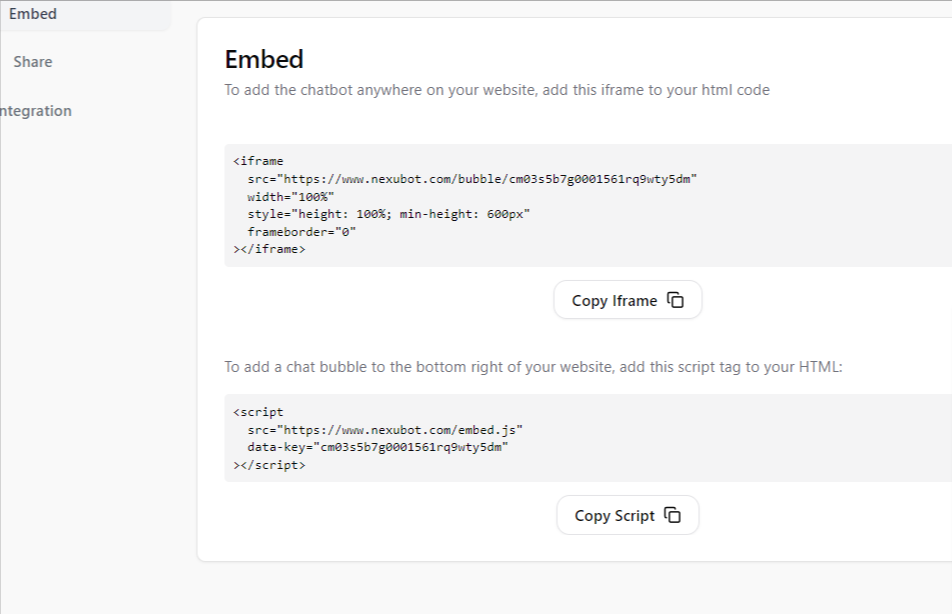Click the frameborder="0" code line
Screen dimensions: 952x614
302,231
